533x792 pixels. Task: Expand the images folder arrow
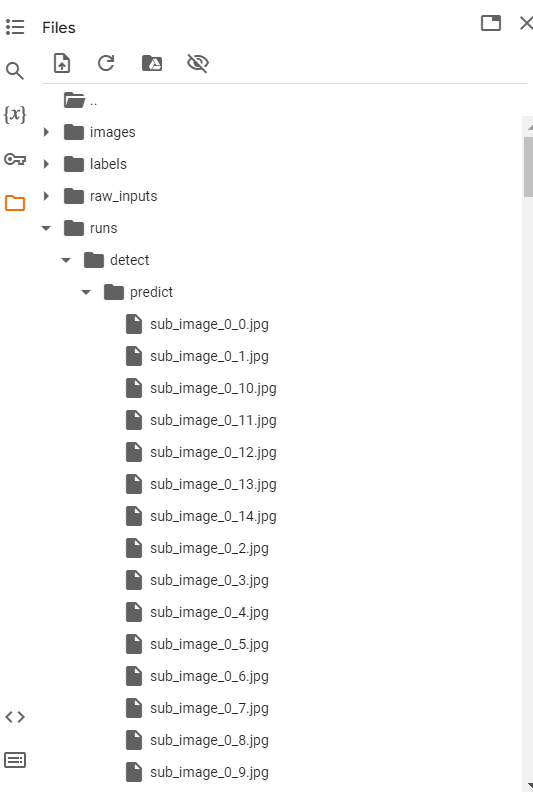click(46, 132)
